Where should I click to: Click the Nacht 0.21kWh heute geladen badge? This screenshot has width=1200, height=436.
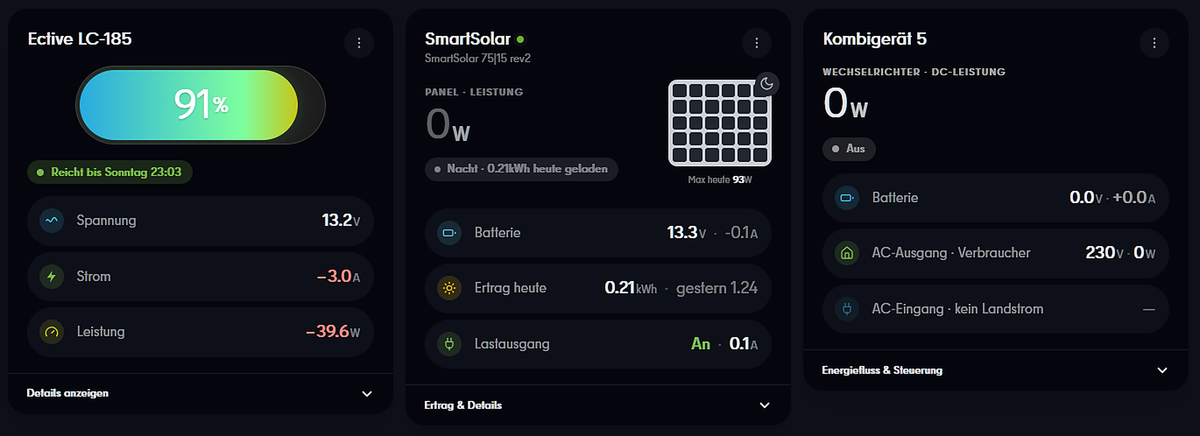click(521, 169)
